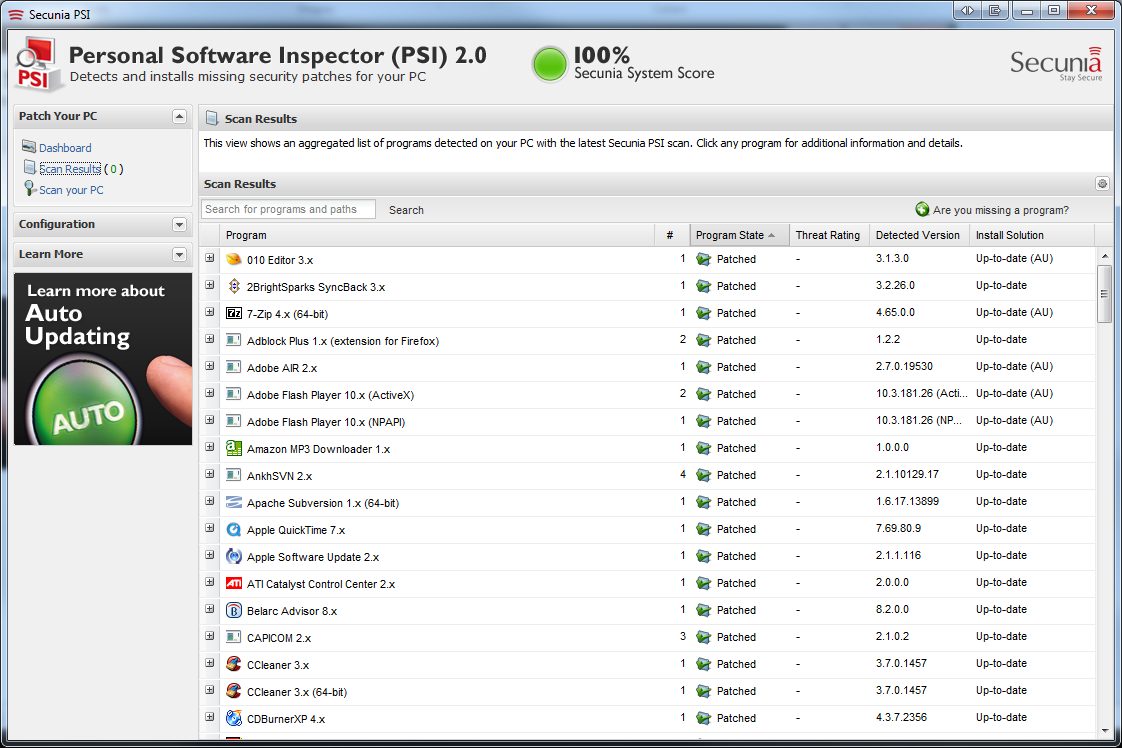Viewport: 1122px width, 748px height.
Task: Sort by Program State column
Action: (739, 235)
